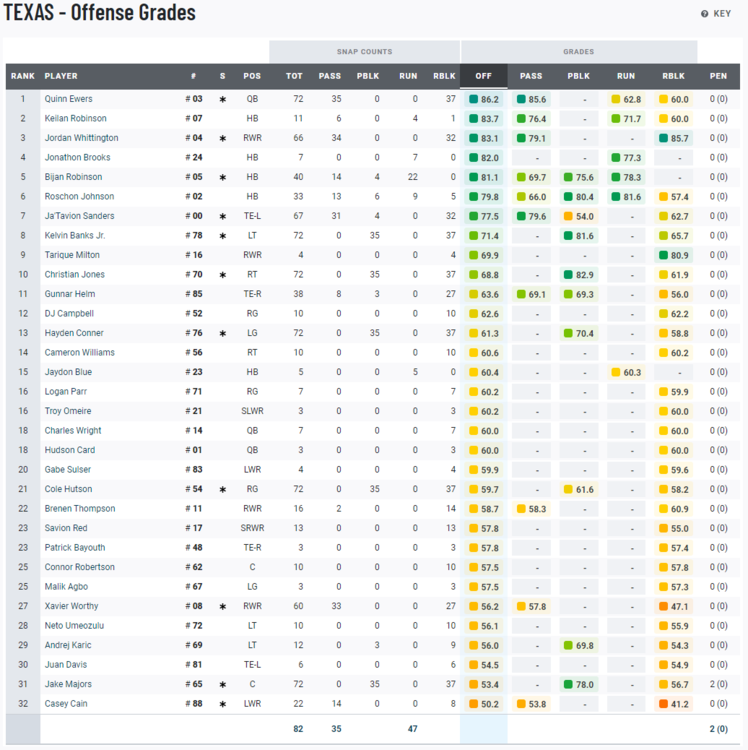Click starter star in Kelvin Banks Jr. row
This screenshot has height=750, width=748.
pyautogui.click(x=223, y=236)
